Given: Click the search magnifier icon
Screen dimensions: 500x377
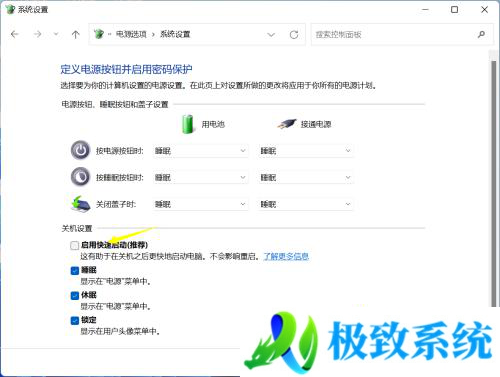Looking at the screenshot, I should (481, 34).
